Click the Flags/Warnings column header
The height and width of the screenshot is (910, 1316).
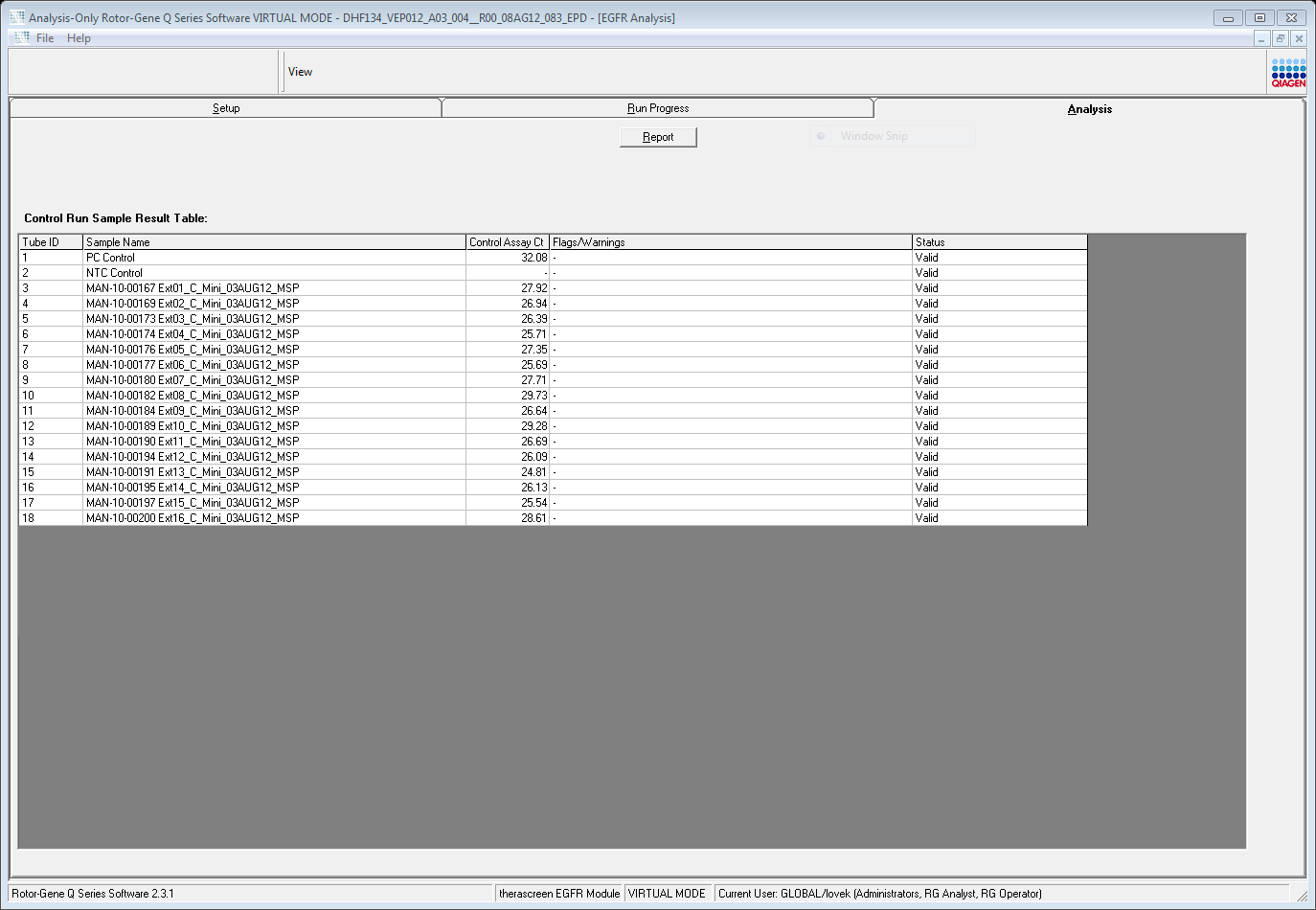tap(731, 242)
